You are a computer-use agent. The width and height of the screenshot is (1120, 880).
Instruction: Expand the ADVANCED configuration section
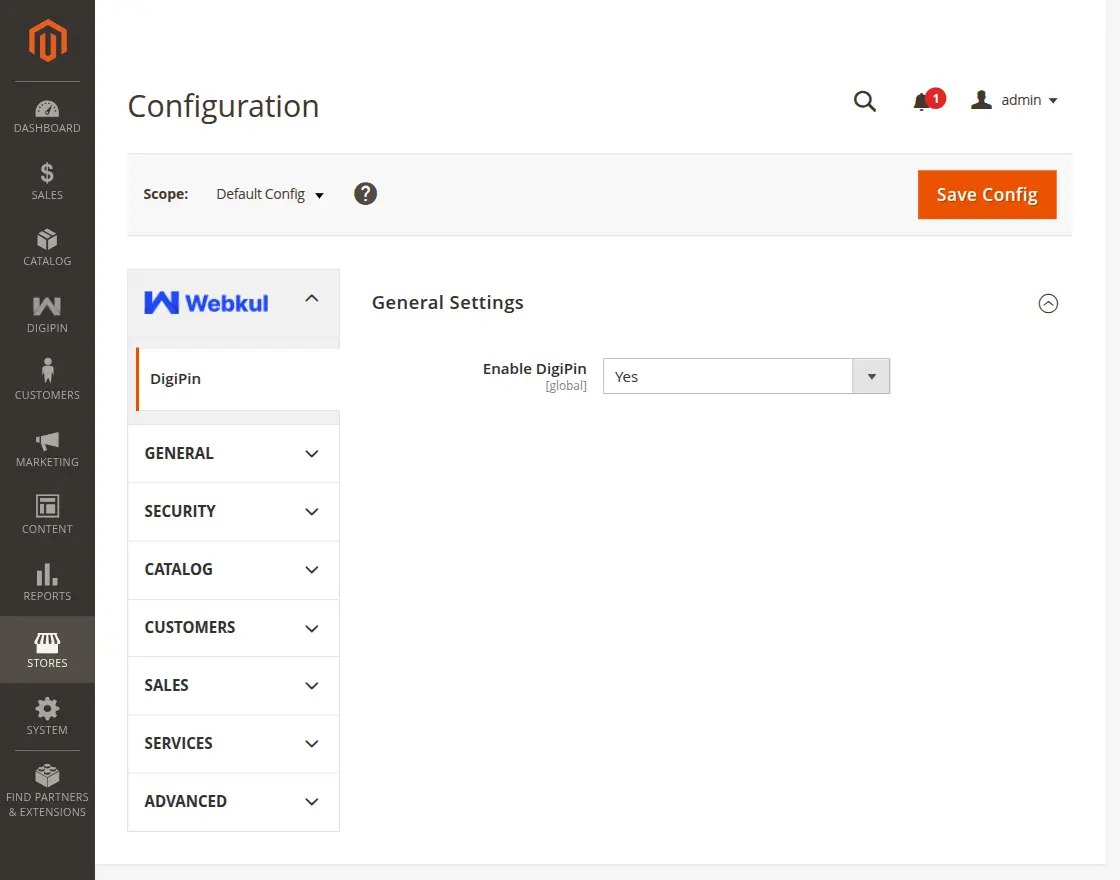coord(233,802)
